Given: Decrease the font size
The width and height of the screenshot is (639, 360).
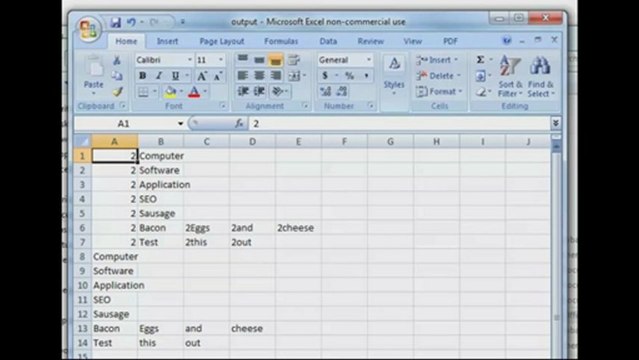Looking at the screenshot, I should [x=218, y=76].
